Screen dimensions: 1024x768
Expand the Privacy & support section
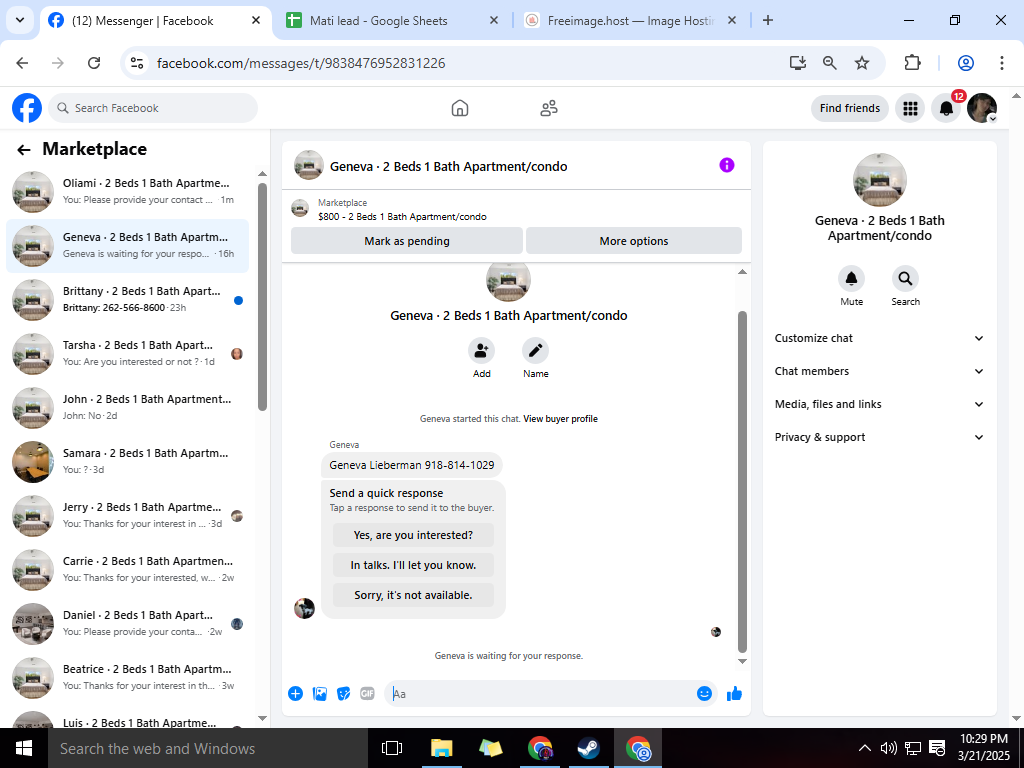pyautogui.click(x=879, y=437)
